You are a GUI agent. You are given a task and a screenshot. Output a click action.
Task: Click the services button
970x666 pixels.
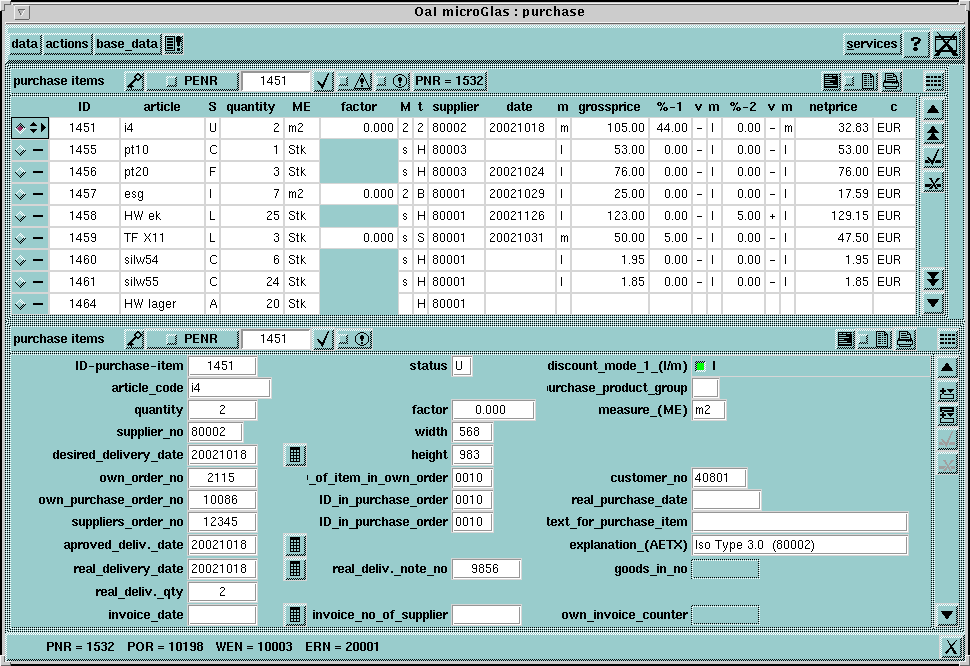click(x=871, y=44)
